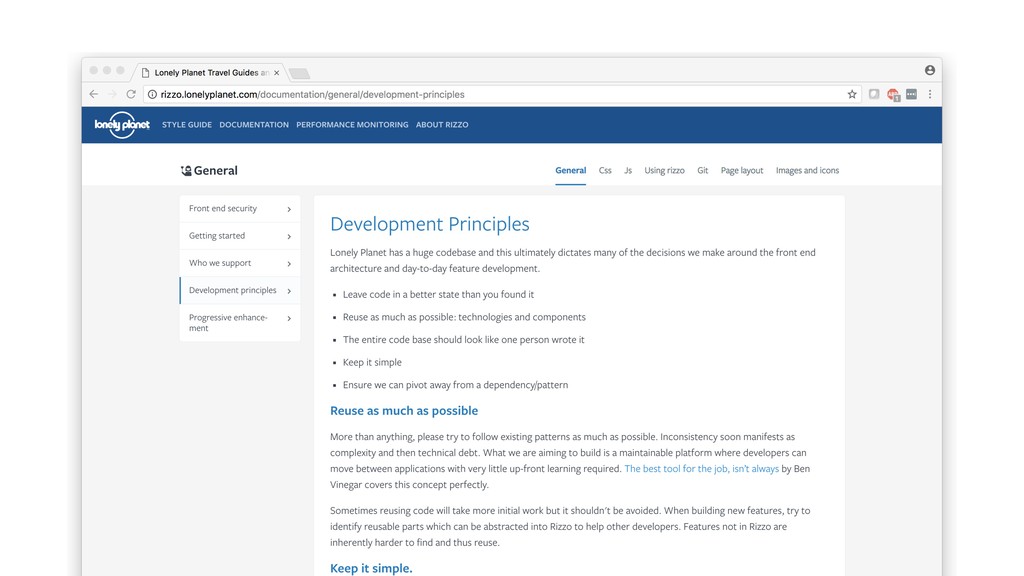Image resolution: width=1024 pixels, height=576 pixels.
Task: Click the chevron beside Progressive enhancement
Action: point(289,319)
